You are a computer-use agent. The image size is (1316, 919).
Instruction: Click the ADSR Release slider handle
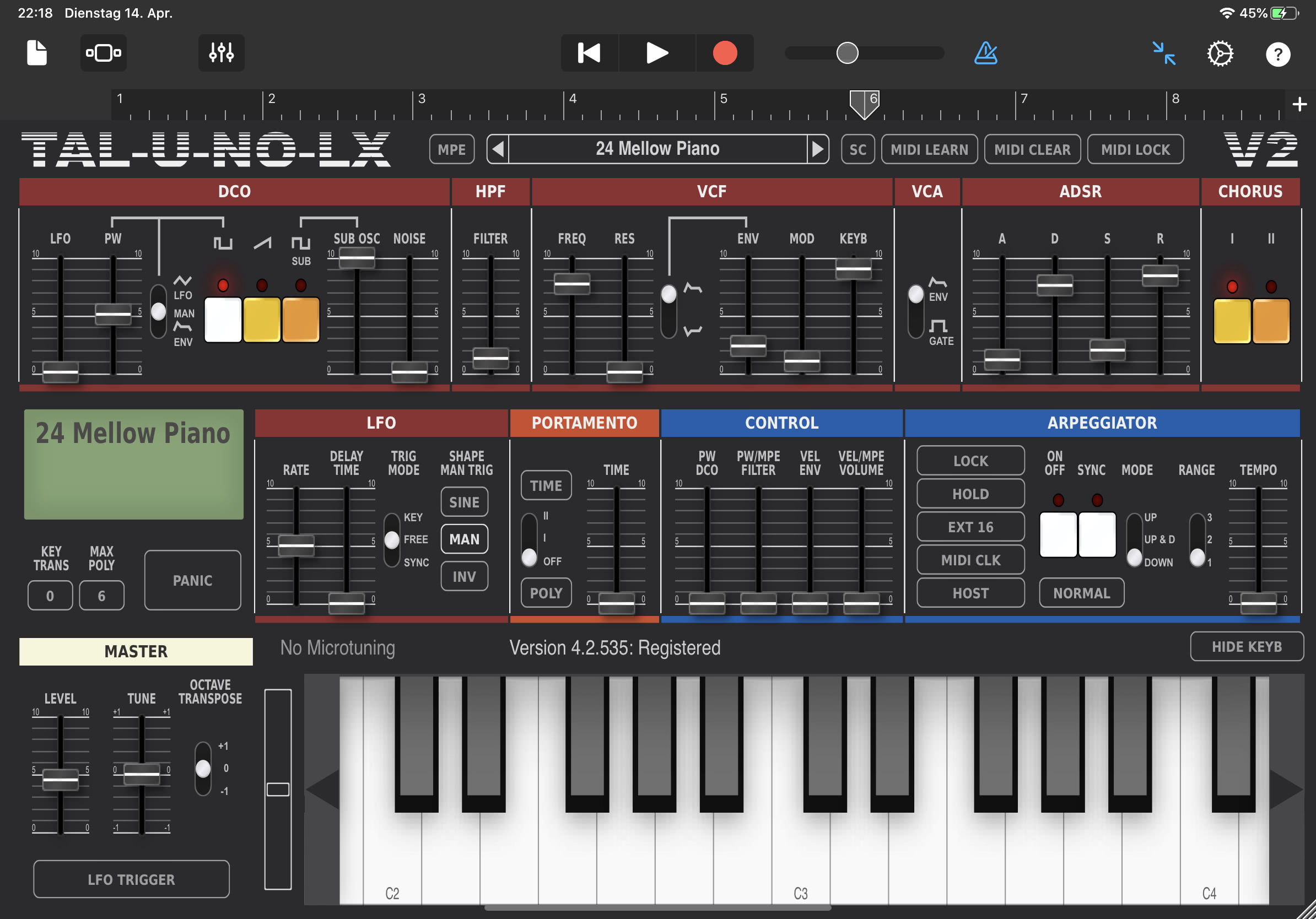(x=1160, y=275)
